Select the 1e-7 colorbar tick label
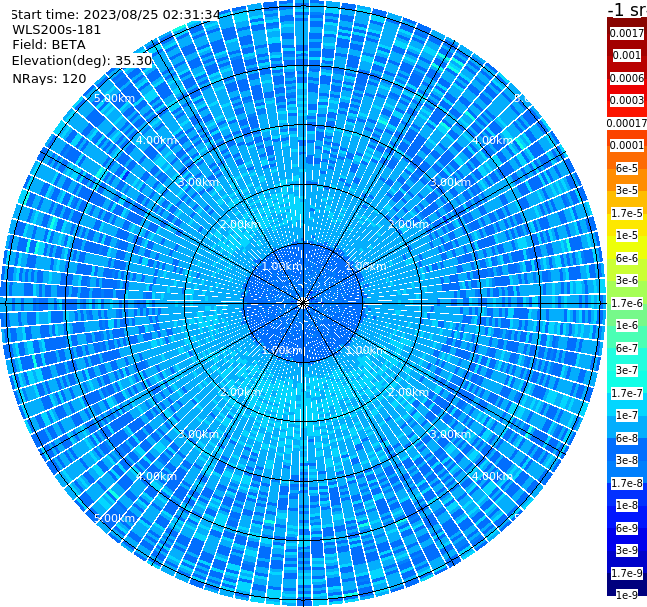This screenshot has height=607, width=647. [x=627, y=415]
